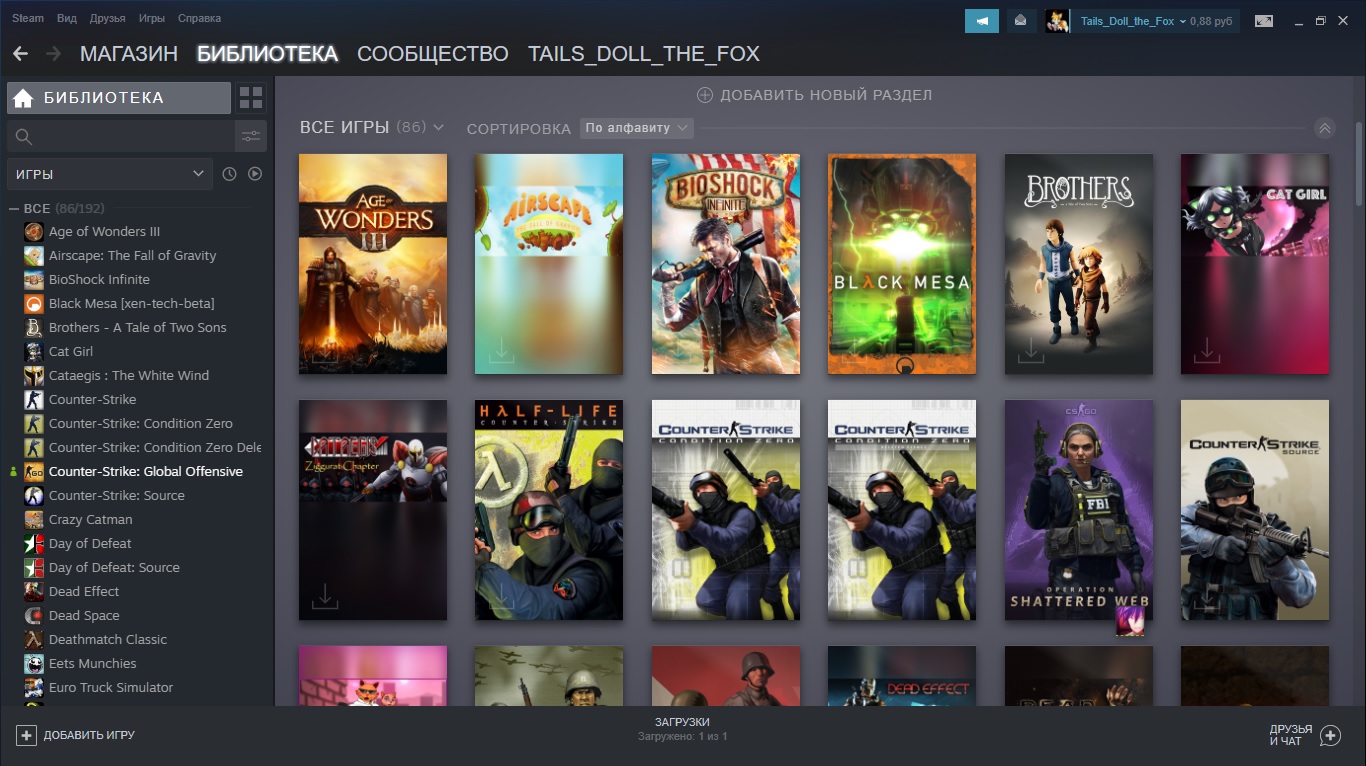Open the Black Mesa cover thumbnail
The image size is (1366, 766).
pos(902,264)
